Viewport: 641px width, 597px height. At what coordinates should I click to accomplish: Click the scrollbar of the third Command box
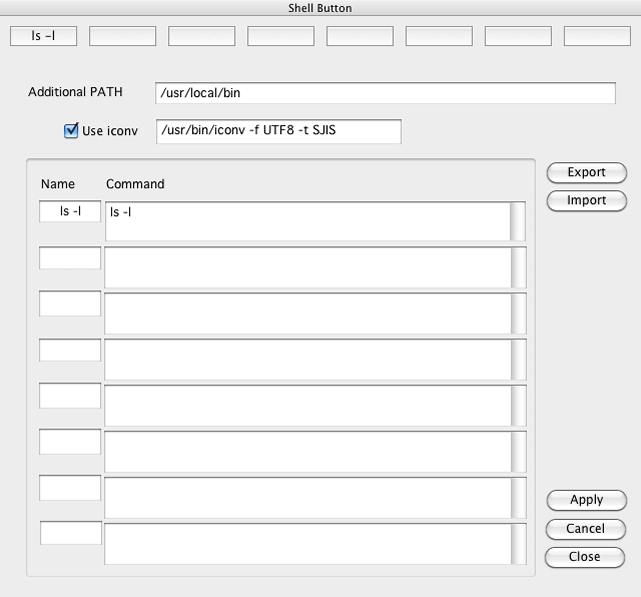coord(519,314)
